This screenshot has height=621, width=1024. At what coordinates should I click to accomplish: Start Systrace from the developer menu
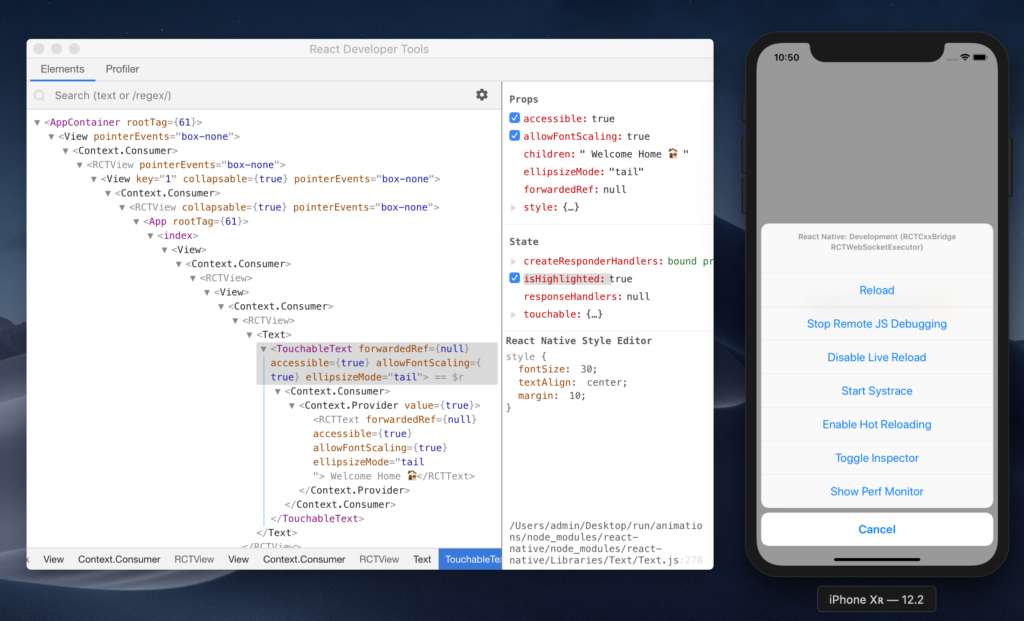876,391
